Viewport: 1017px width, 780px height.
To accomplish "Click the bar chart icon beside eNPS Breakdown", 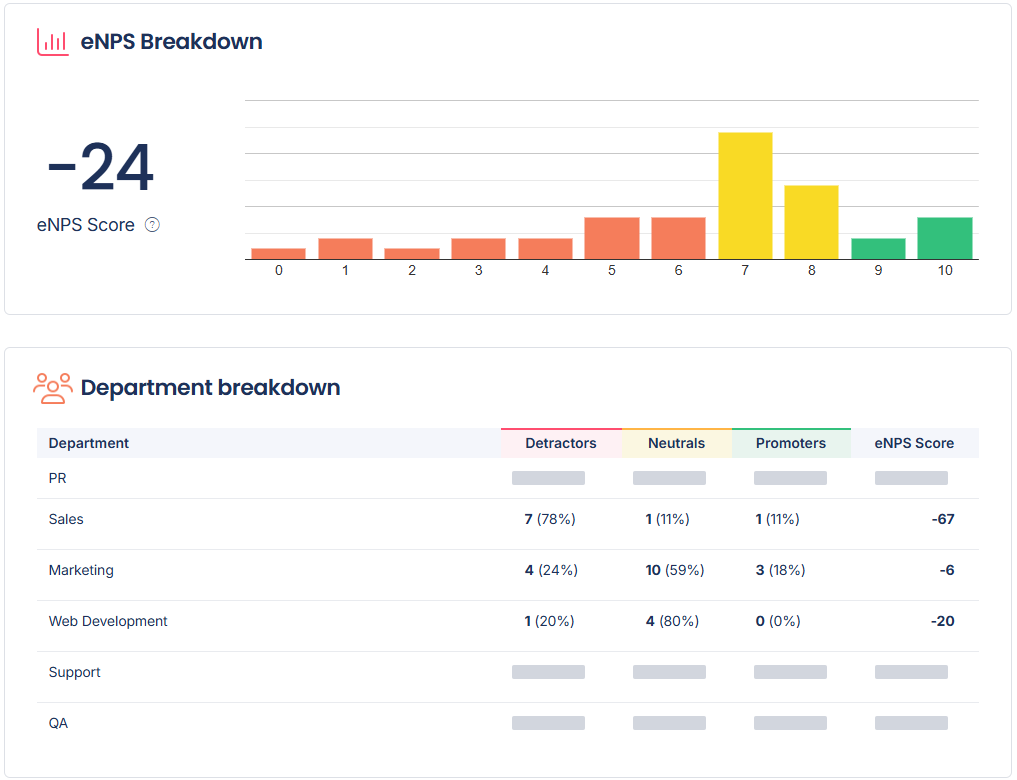I will [x=53, y=41].
